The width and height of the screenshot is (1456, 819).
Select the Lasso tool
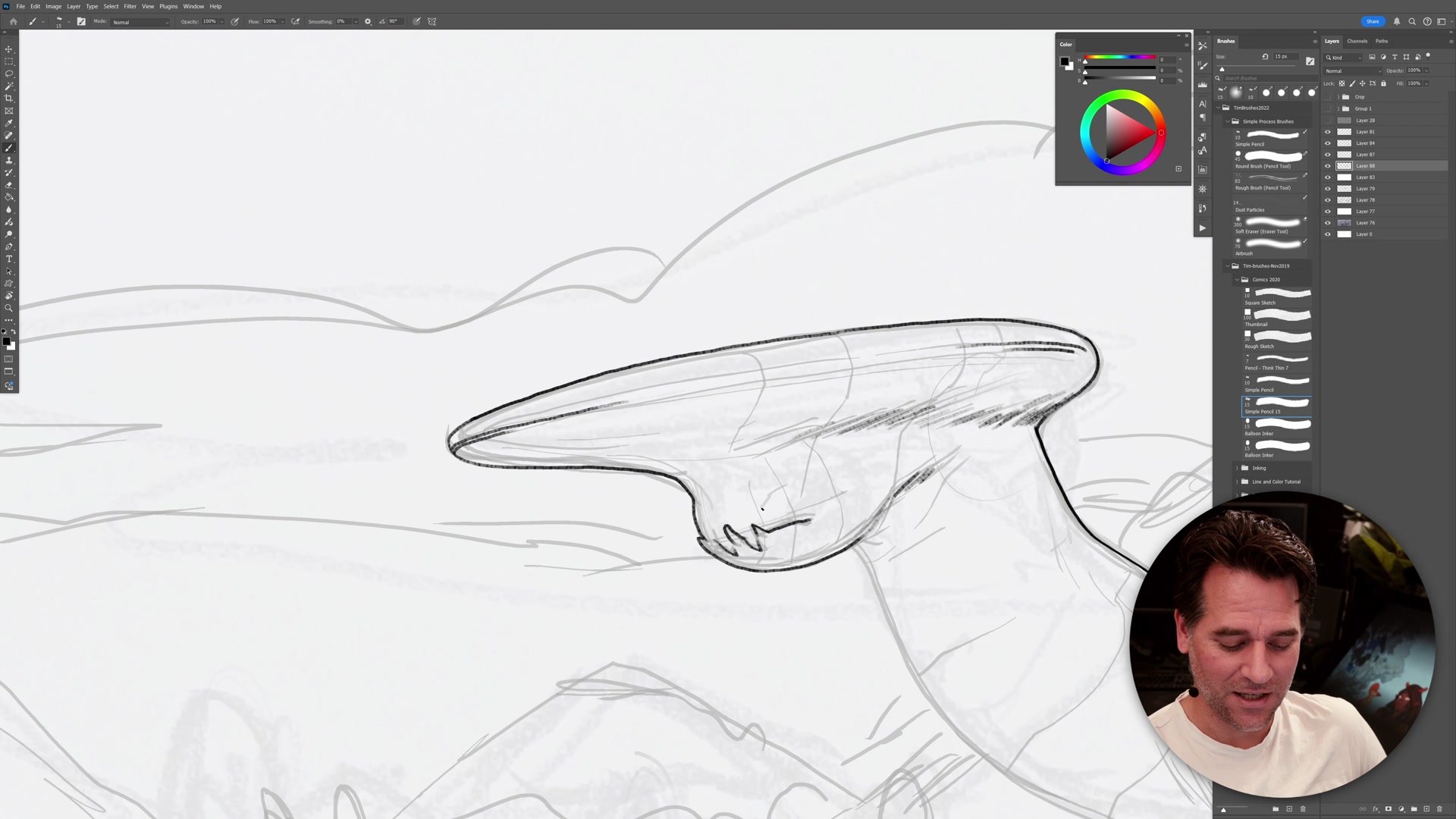tap(9, 74)
